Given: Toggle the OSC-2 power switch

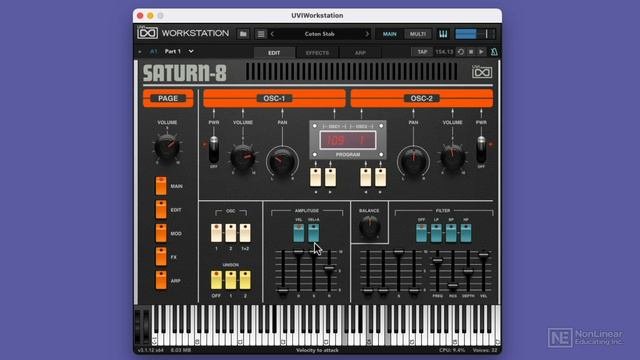Looking at the screenshot, I should point(481,149).
